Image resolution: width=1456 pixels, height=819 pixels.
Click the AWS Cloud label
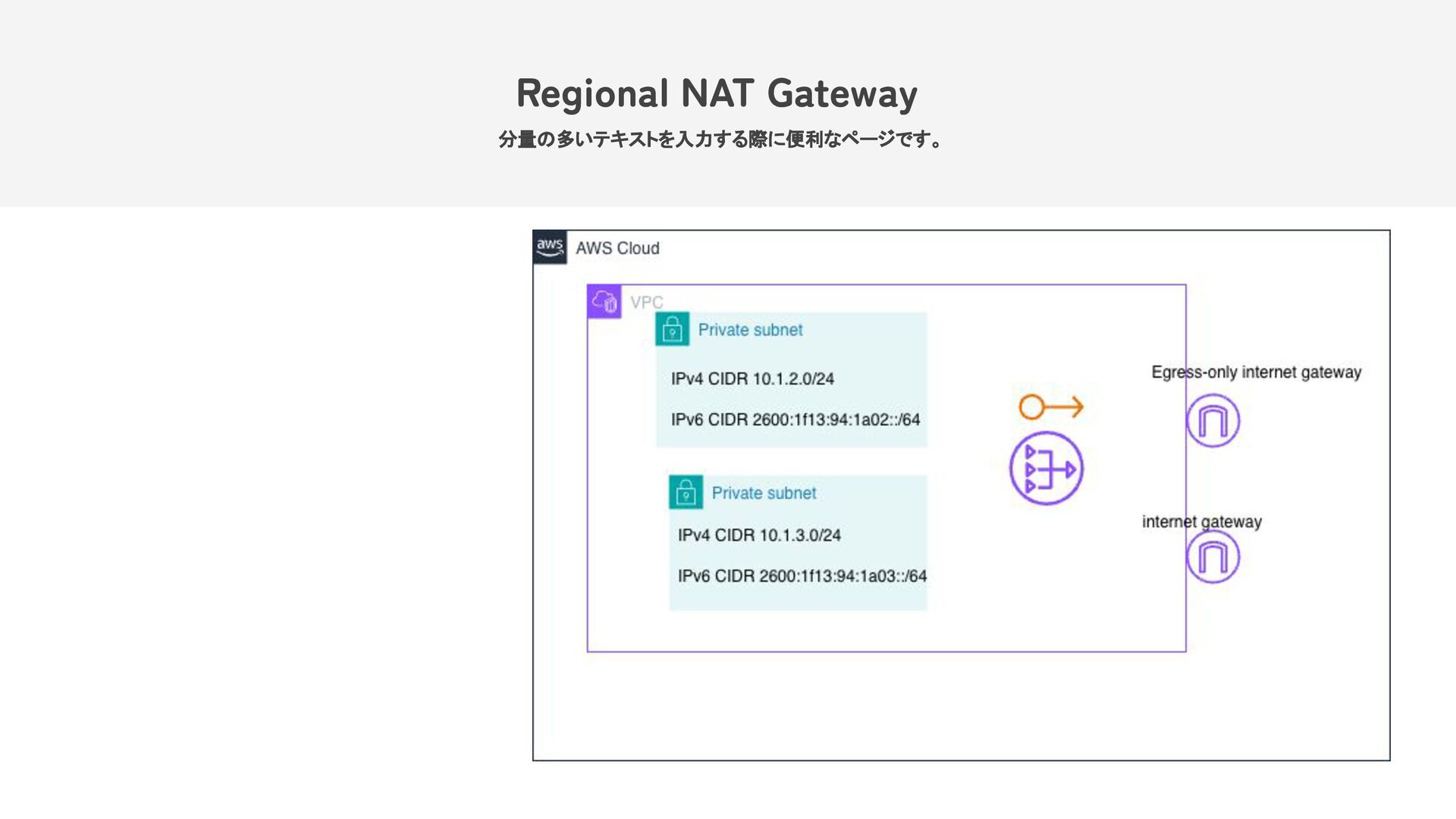(x=617, y=249)
